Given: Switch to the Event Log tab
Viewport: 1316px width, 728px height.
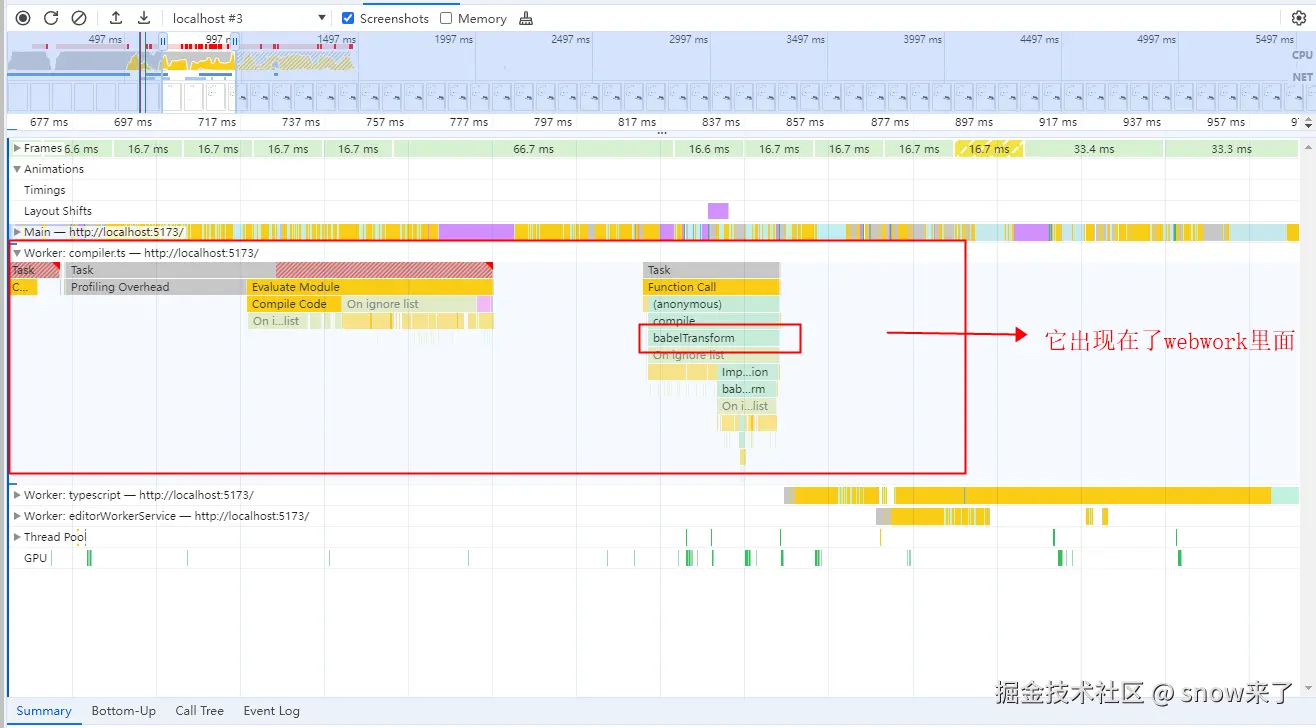Looking at the screenshot, I should coord(272,711).
